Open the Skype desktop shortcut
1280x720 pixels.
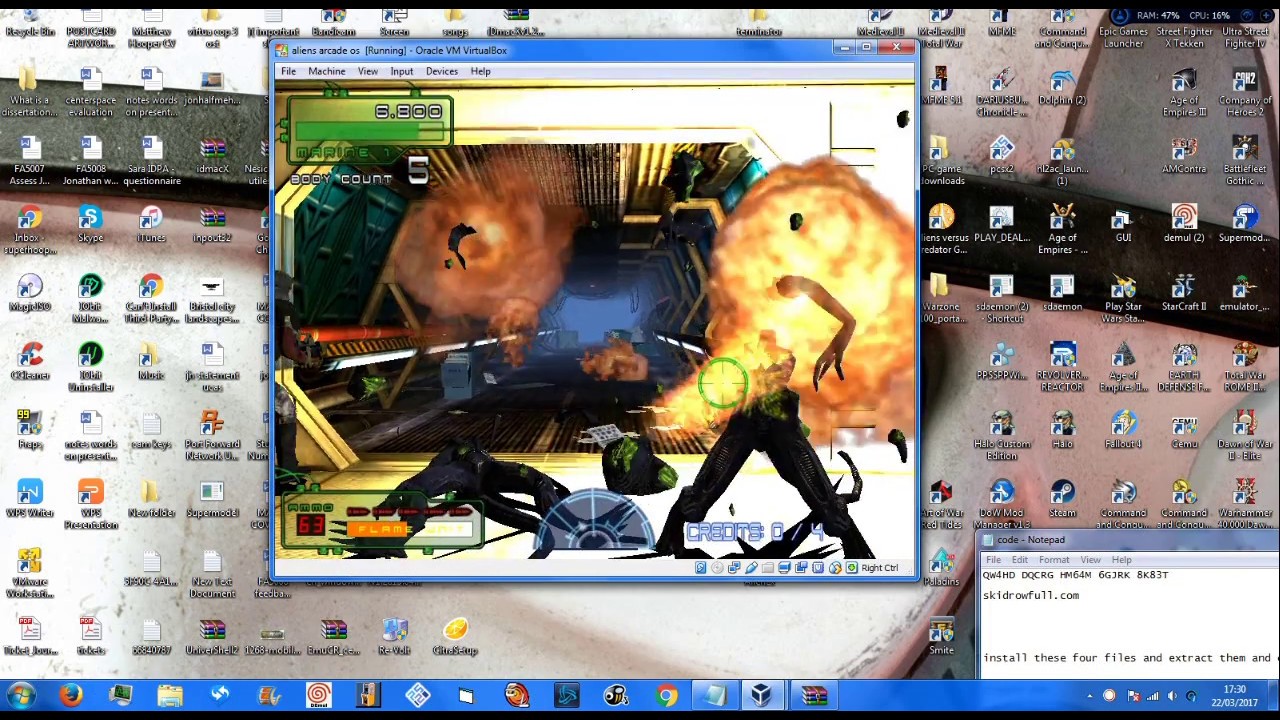coord(90,224)
